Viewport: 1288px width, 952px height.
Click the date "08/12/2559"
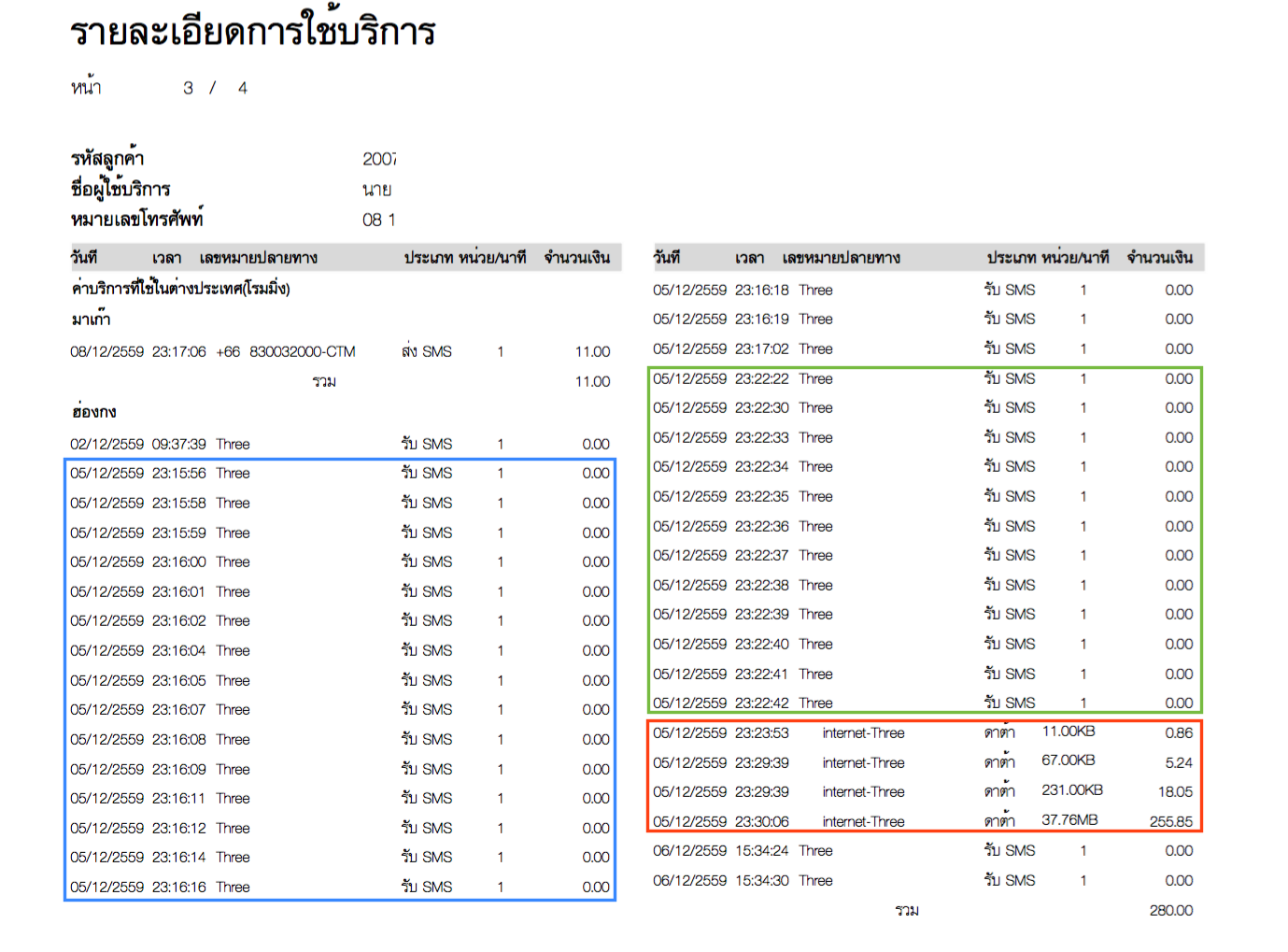pyautogui.click(x=107, y=352)
